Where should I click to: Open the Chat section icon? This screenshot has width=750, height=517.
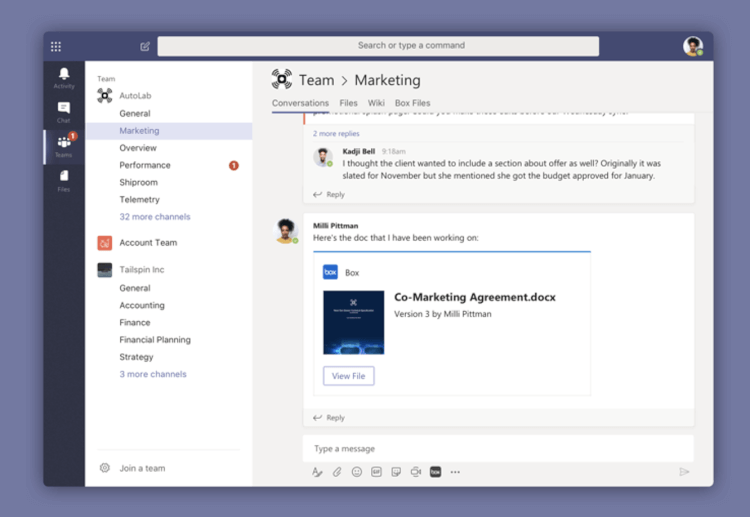point(64,111)
